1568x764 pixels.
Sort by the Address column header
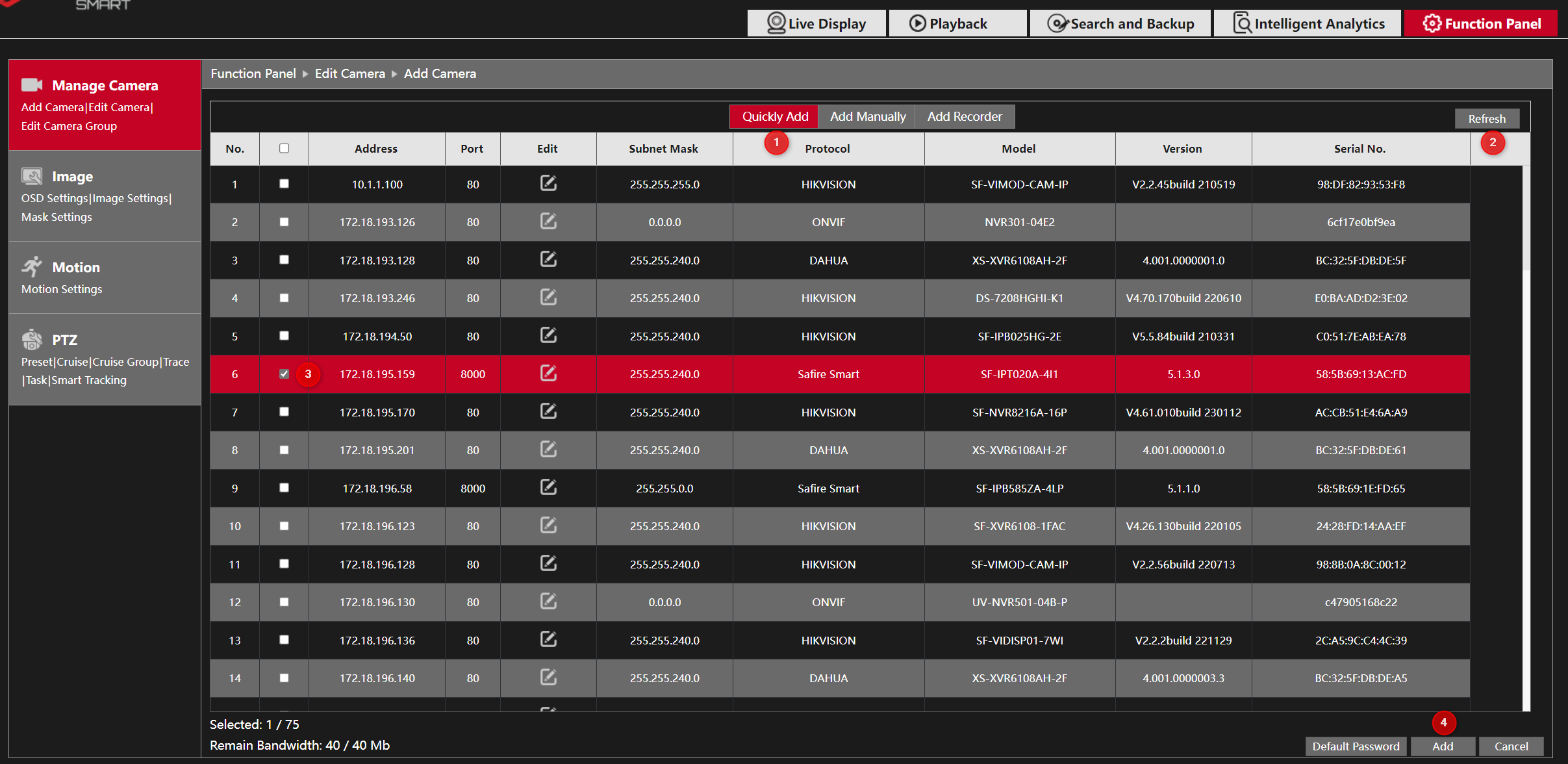376,149
